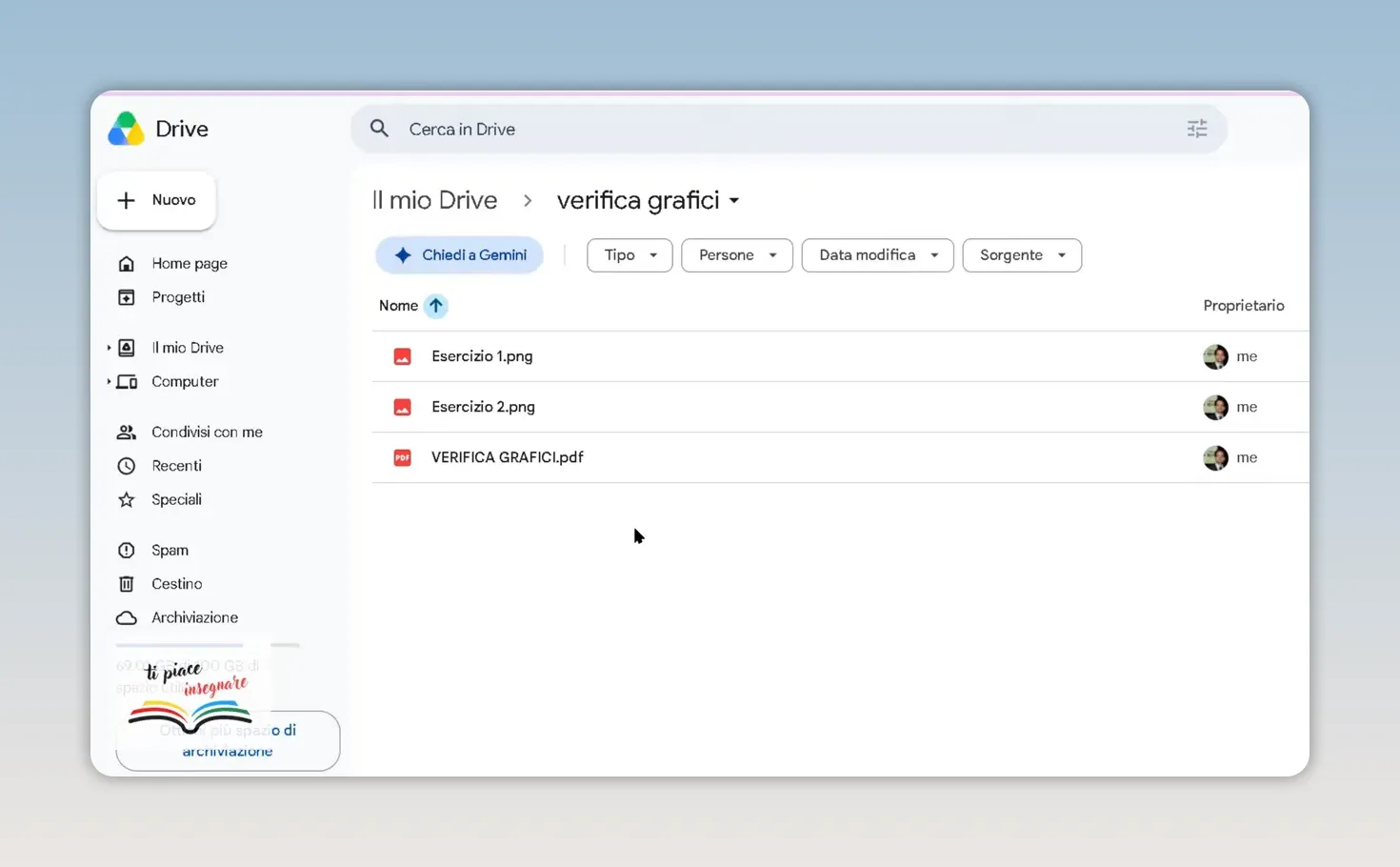Select the Esercizio 1.png file name
Viewport: 1400px width, 867px height.
point(482,356)
